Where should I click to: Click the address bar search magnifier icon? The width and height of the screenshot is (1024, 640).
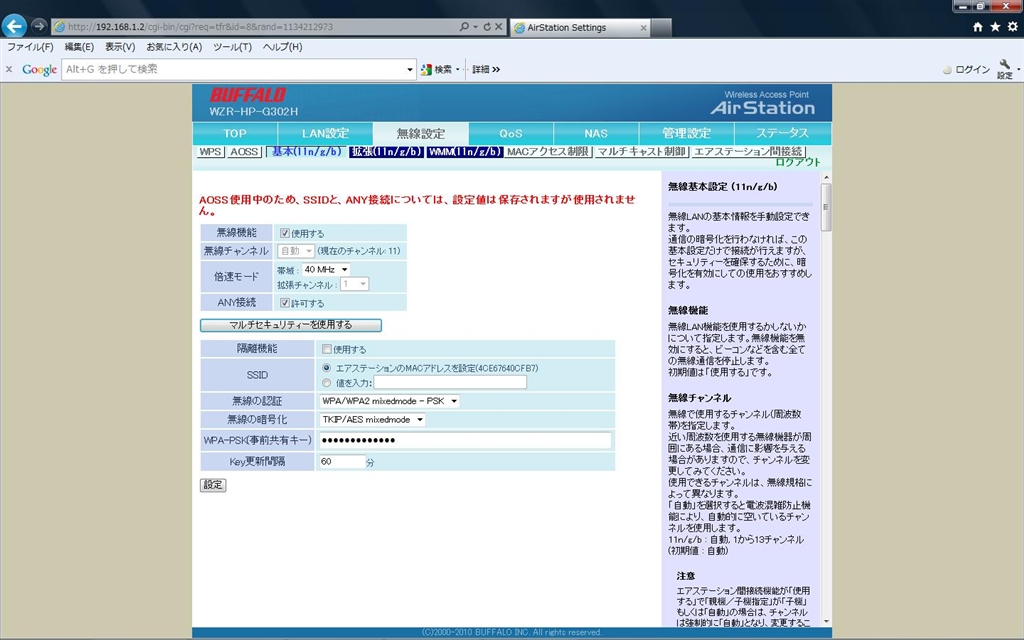464,27
